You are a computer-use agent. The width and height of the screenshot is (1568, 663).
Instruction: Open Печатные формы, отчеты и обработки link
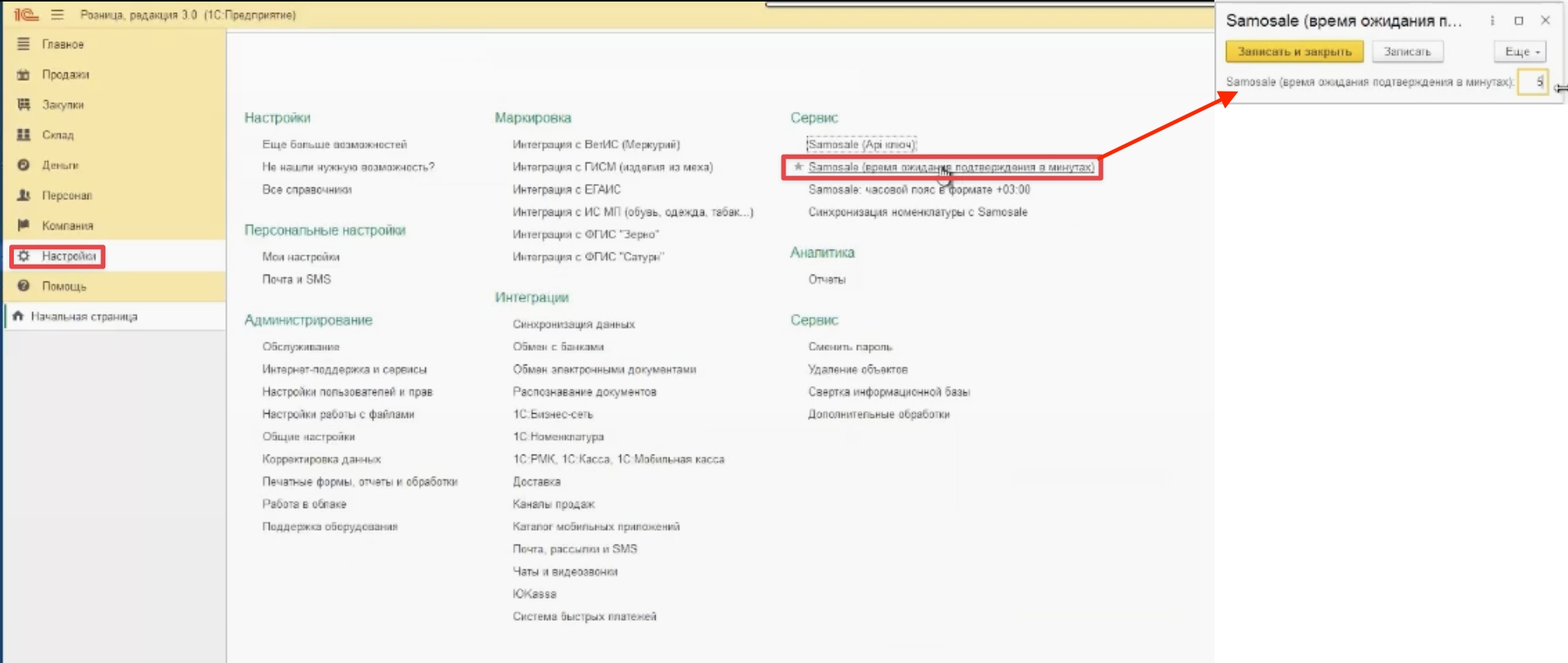tap(360, 481)
